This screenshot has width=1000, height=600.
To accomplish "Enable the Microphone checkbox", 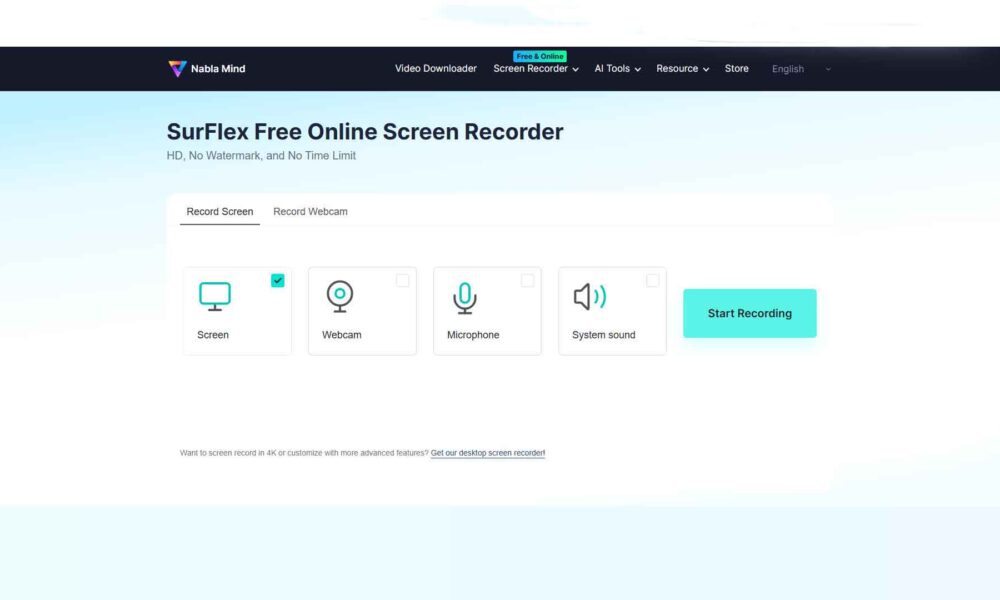I will pyautogui.click(x=527, y=281).
